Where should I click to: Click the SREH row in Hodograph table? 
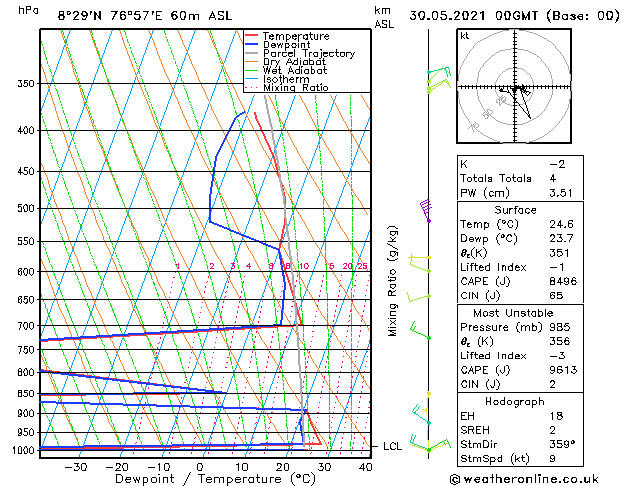point(520,430)
